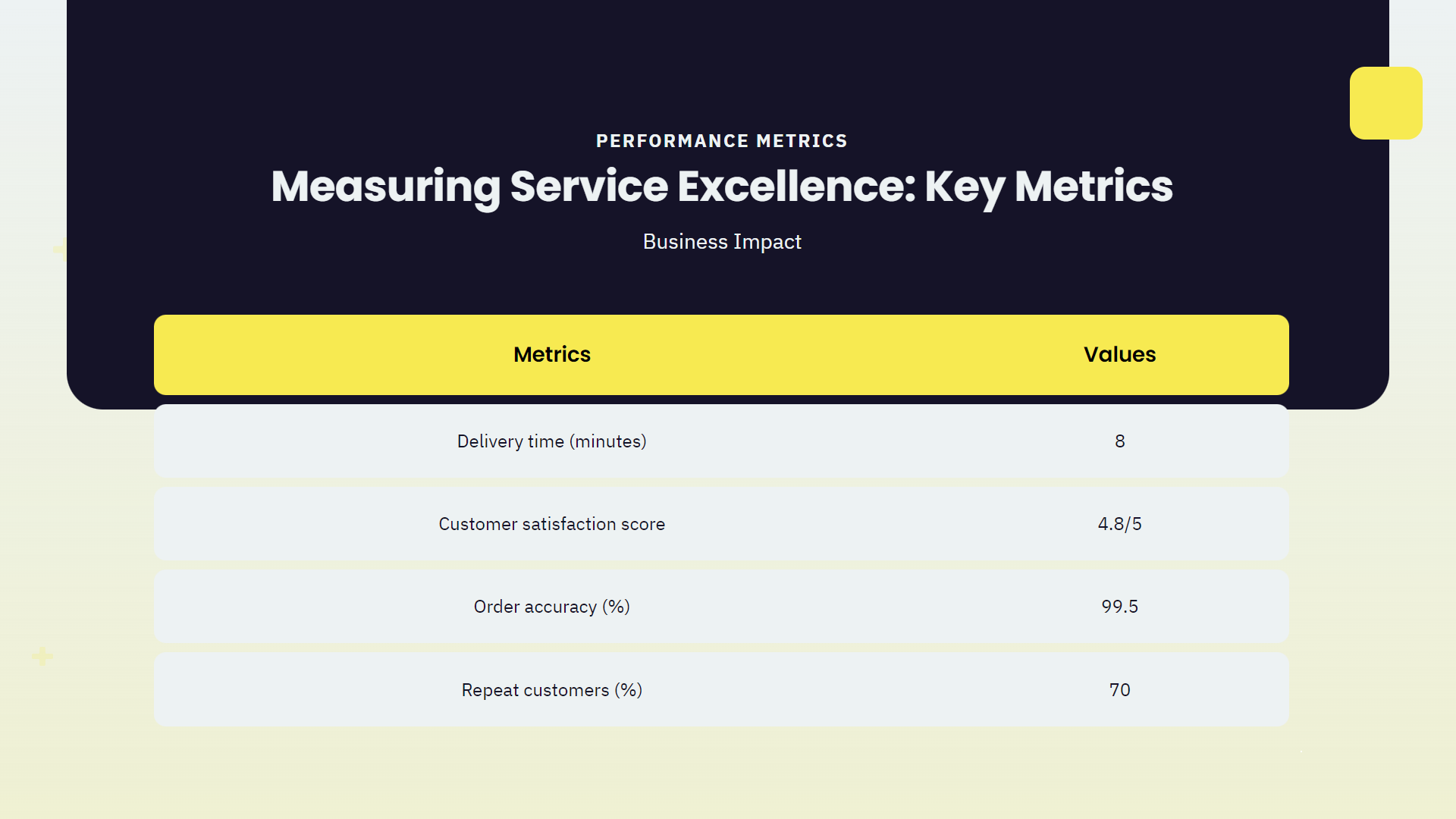The image size is (1456, 819).
Task: Select the Delivery time (minutes) cell
Action: 551,441
